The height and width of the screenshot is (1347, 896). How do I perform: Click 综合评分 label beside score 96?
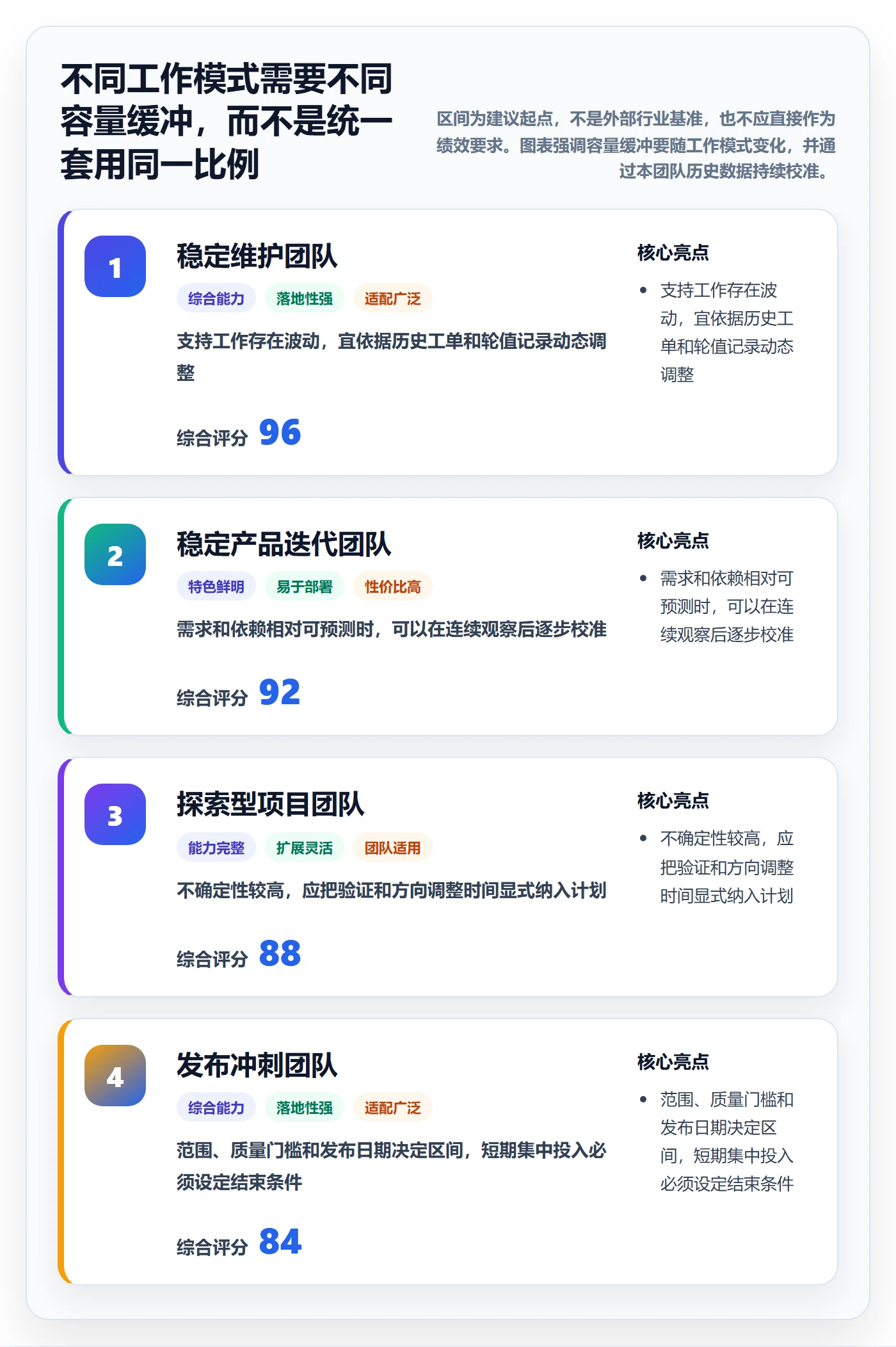(212, 438)
